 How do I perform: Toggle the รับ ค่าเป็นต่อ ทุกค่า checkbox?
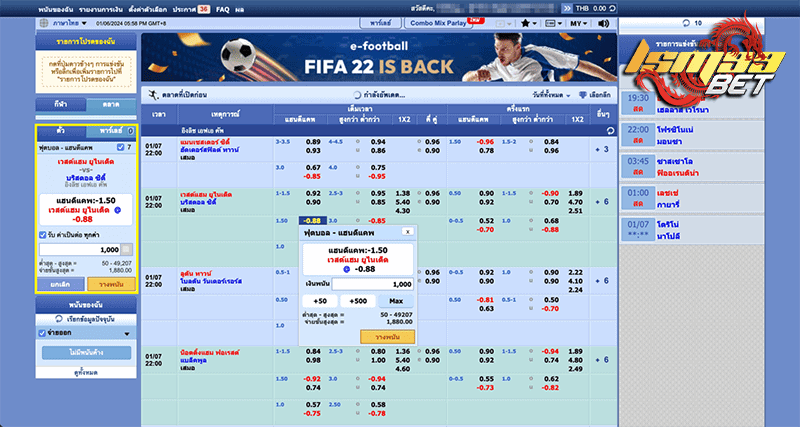pos(43,235)
